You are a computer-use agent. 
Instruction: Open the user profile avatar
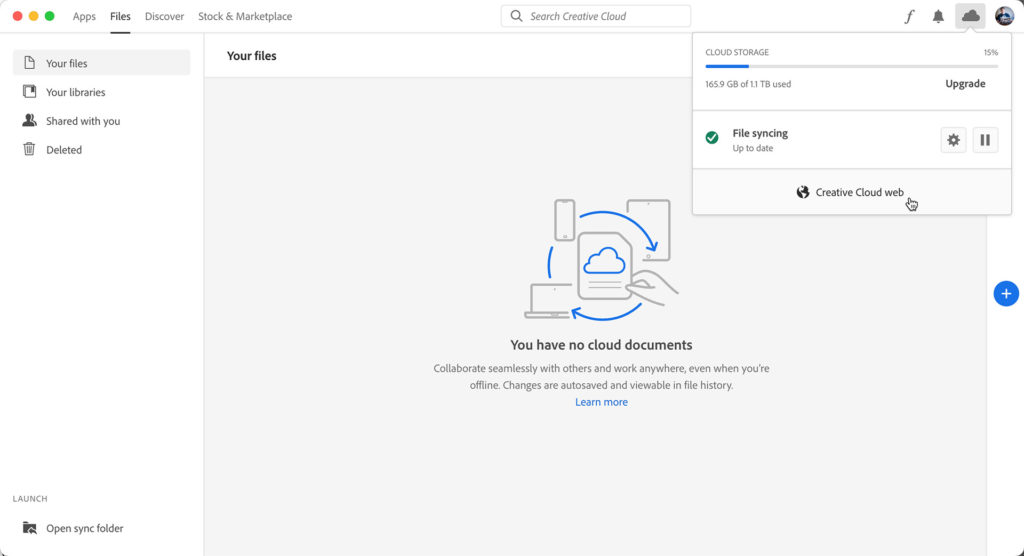click(1004, 16)
